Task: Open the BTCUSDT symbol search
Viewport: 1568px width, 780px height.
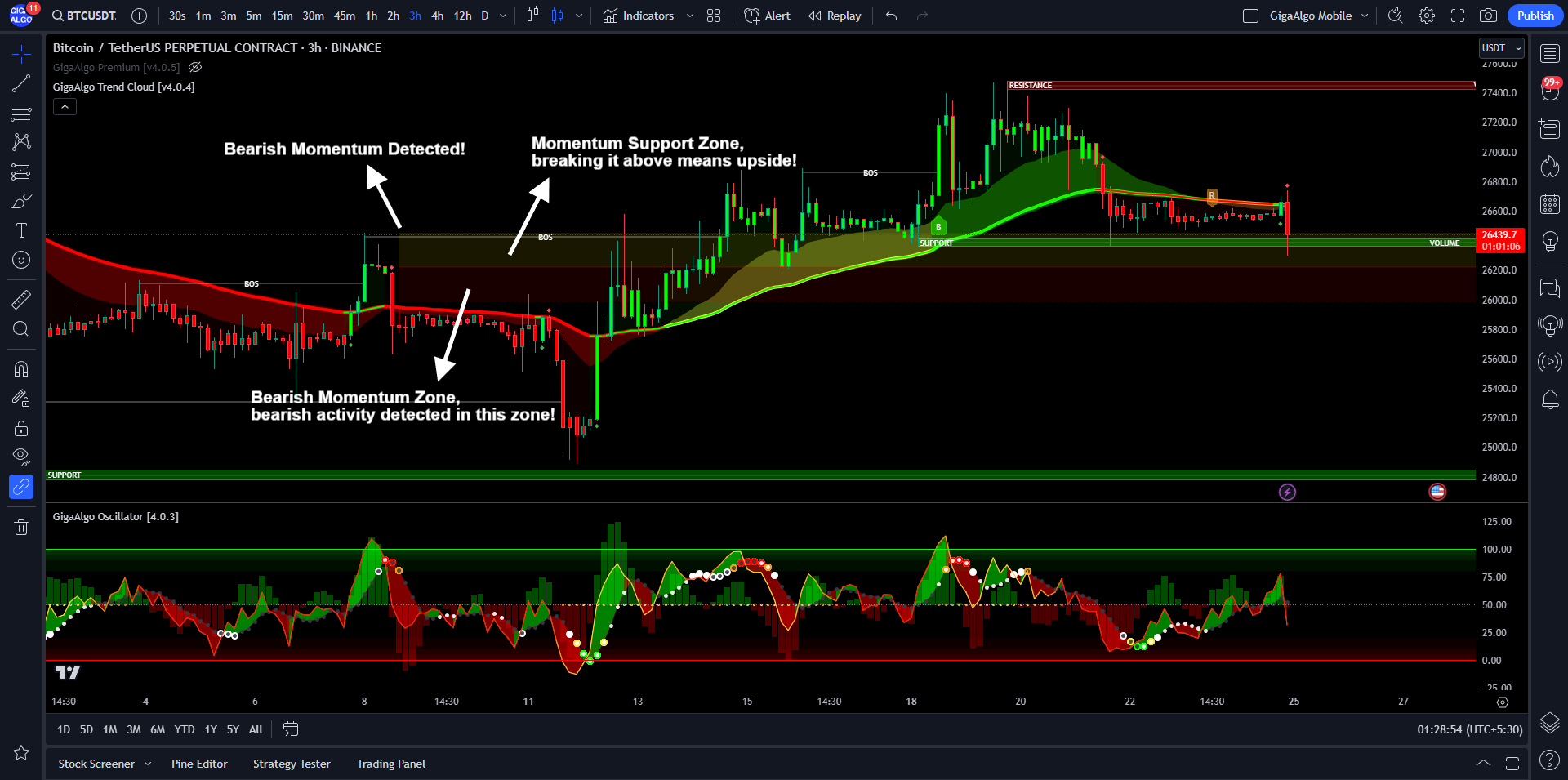Action: click(x=83, y=16)
